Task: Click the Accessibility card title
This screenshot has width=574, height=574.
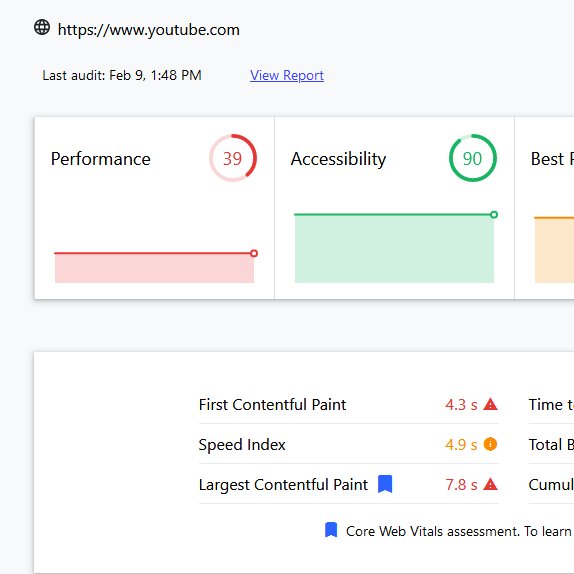Action: tap(338, 160)
